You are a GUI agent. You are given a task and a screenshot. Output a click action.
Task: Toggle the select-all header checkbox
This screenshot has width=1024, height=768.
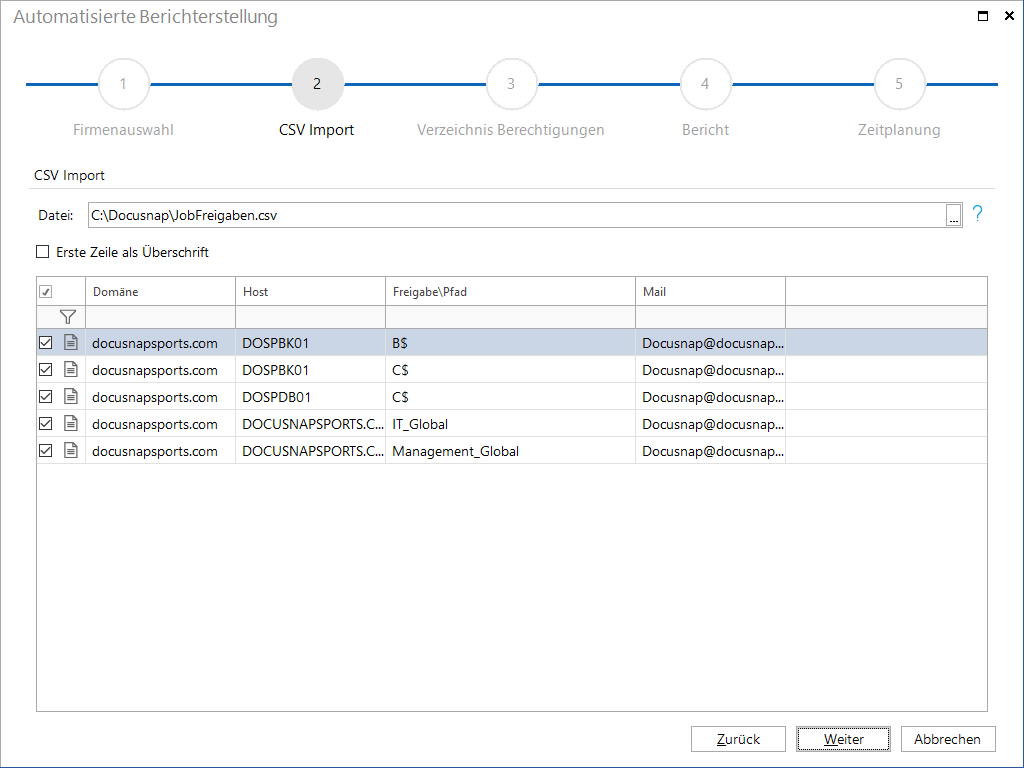[46, 292]
